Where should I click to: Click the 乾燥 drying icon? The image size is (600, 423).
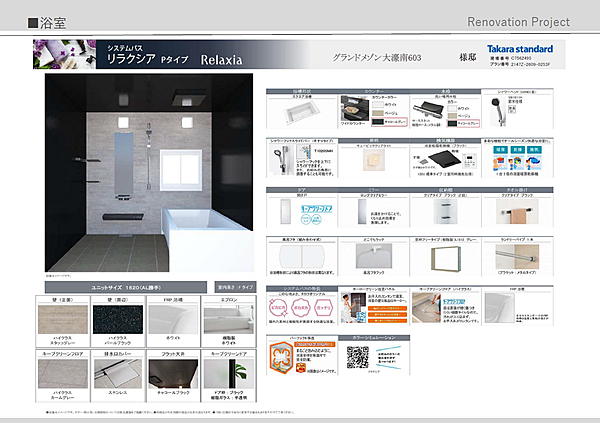(x=517, y=150)
